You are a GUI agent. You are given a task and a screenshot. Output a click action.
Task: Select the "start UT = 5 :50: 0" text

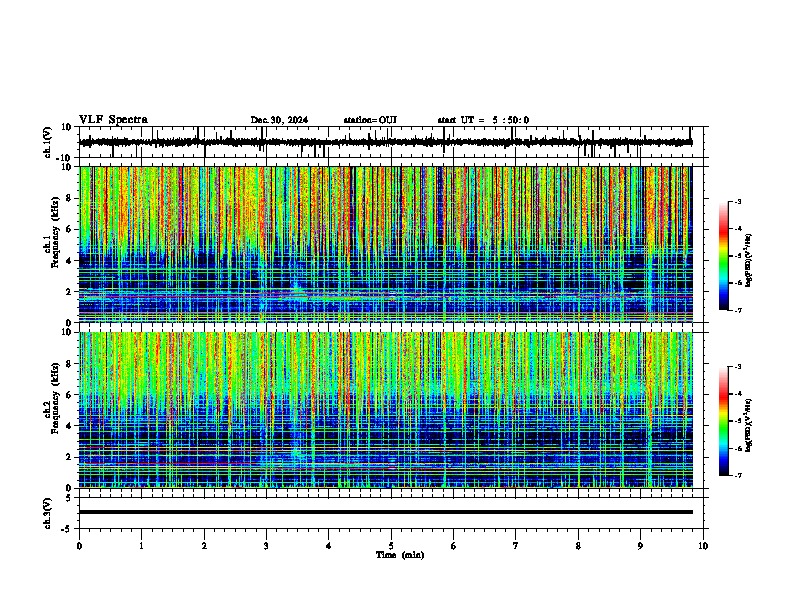483,120
